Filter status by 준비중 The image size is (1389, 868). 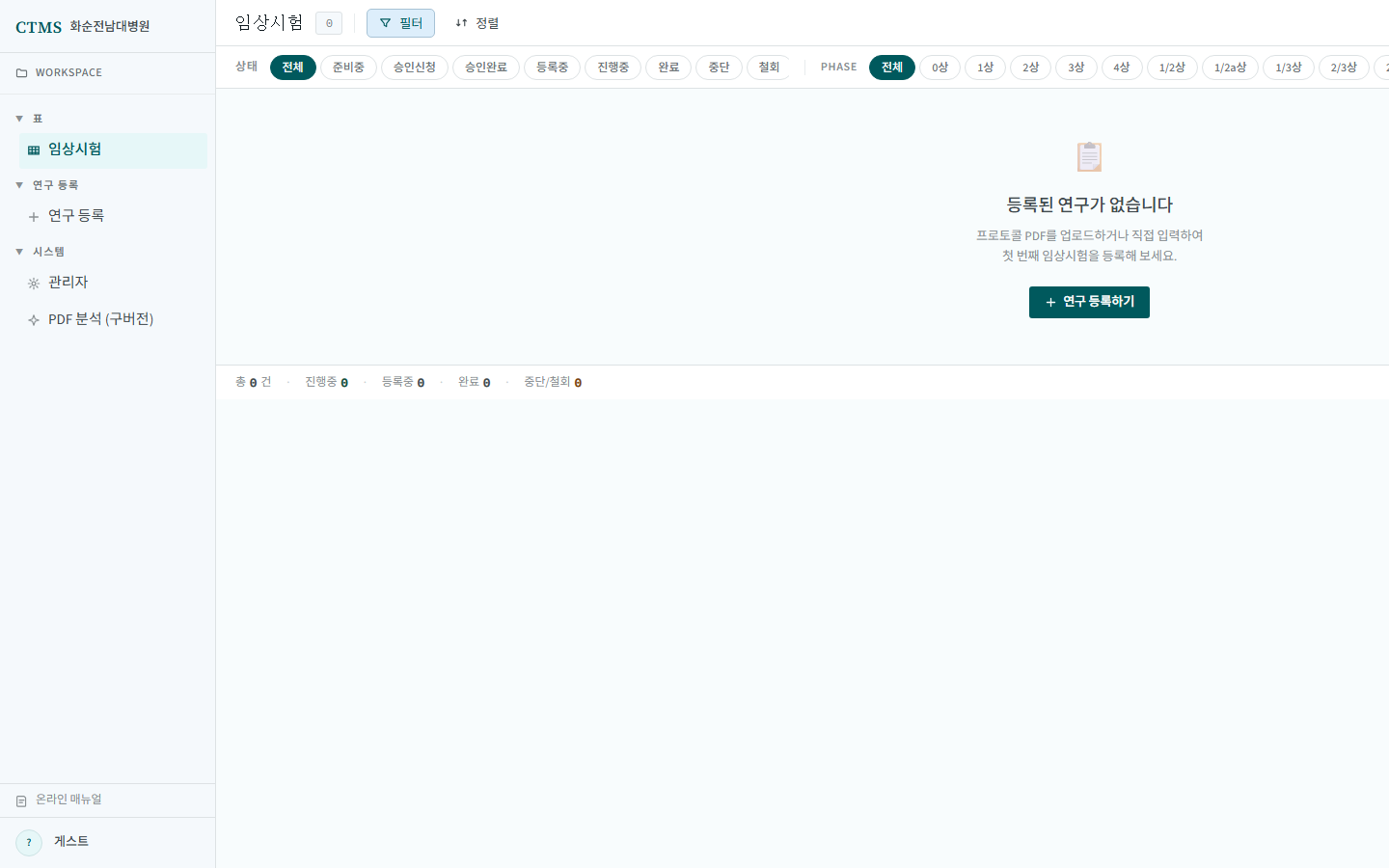348,68
